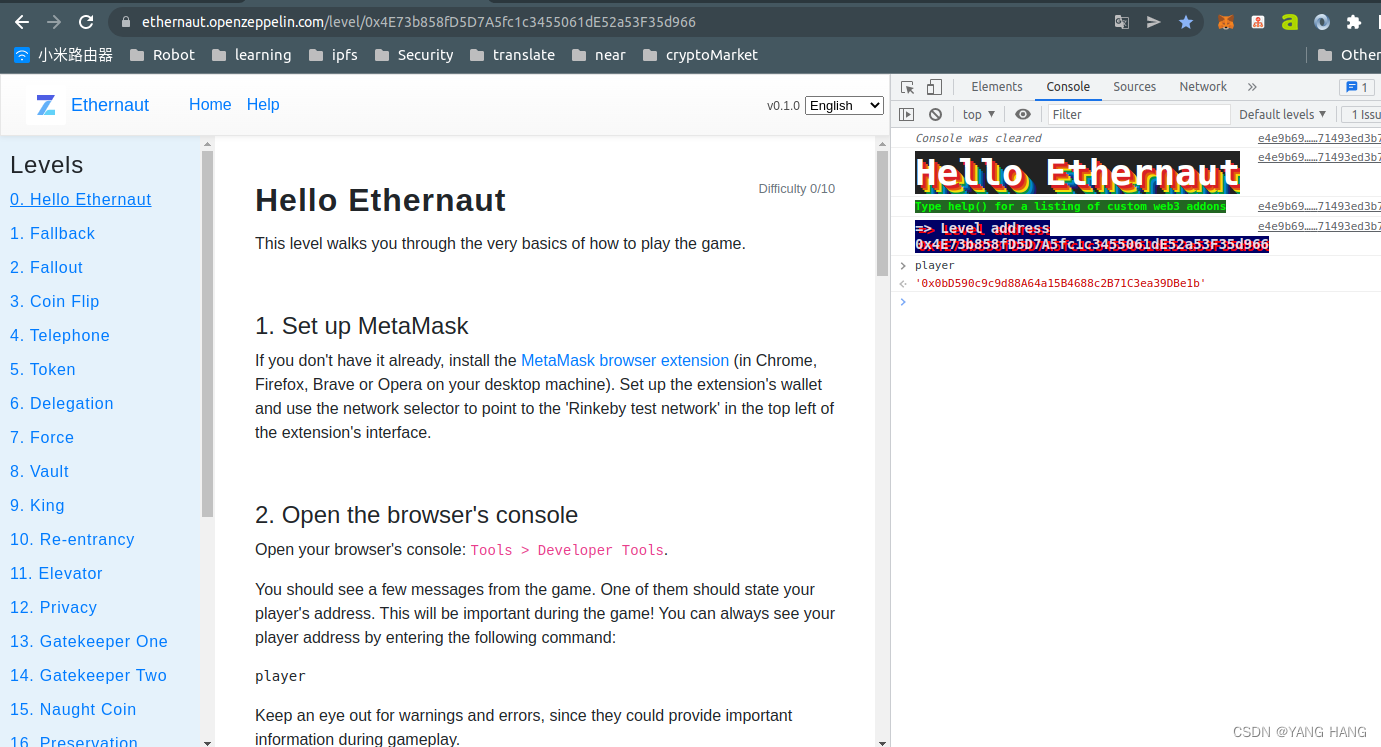Open DevTools messages badge showing 1
The height and width of the screenshot is (747, 1381).
1356,87
